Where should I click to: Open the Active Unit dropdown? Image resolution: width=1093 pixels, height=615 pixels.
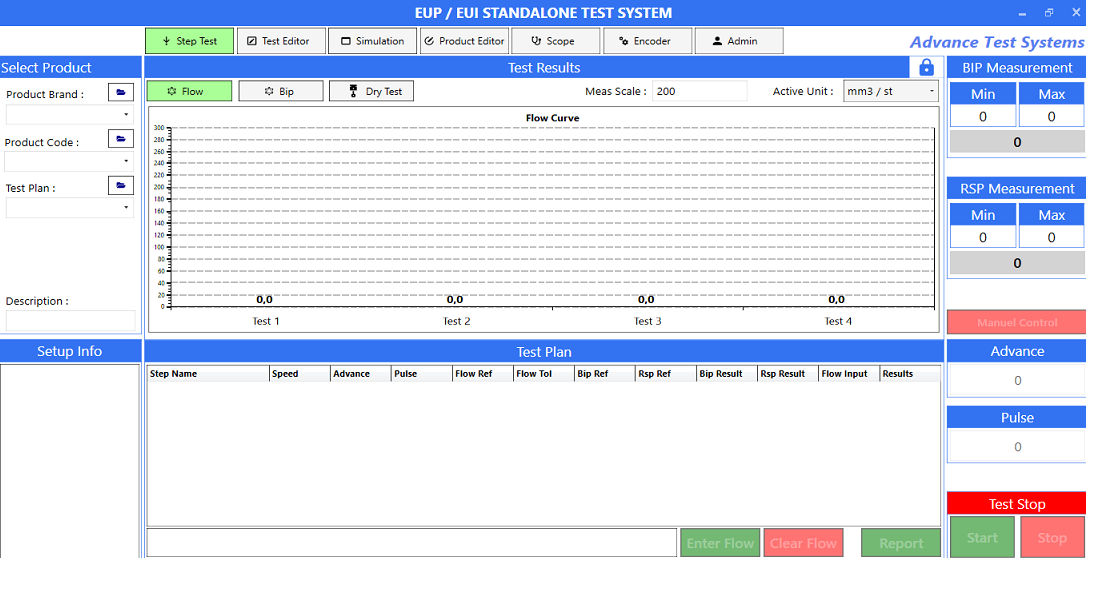(890, 91)
